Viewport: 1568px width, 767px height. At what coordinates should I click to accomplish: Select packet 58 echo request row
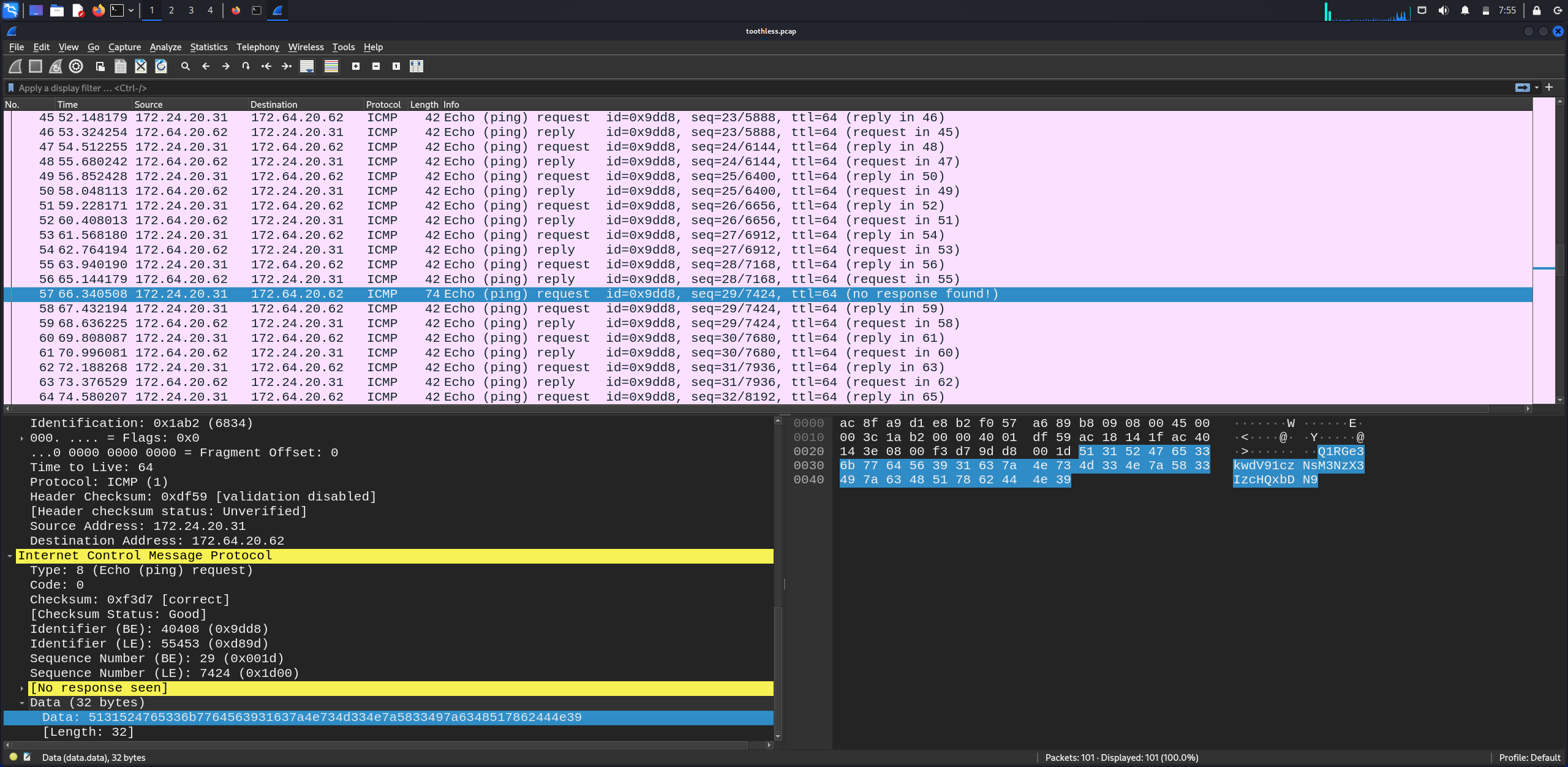pyautogui.click(x=768, y=309)
